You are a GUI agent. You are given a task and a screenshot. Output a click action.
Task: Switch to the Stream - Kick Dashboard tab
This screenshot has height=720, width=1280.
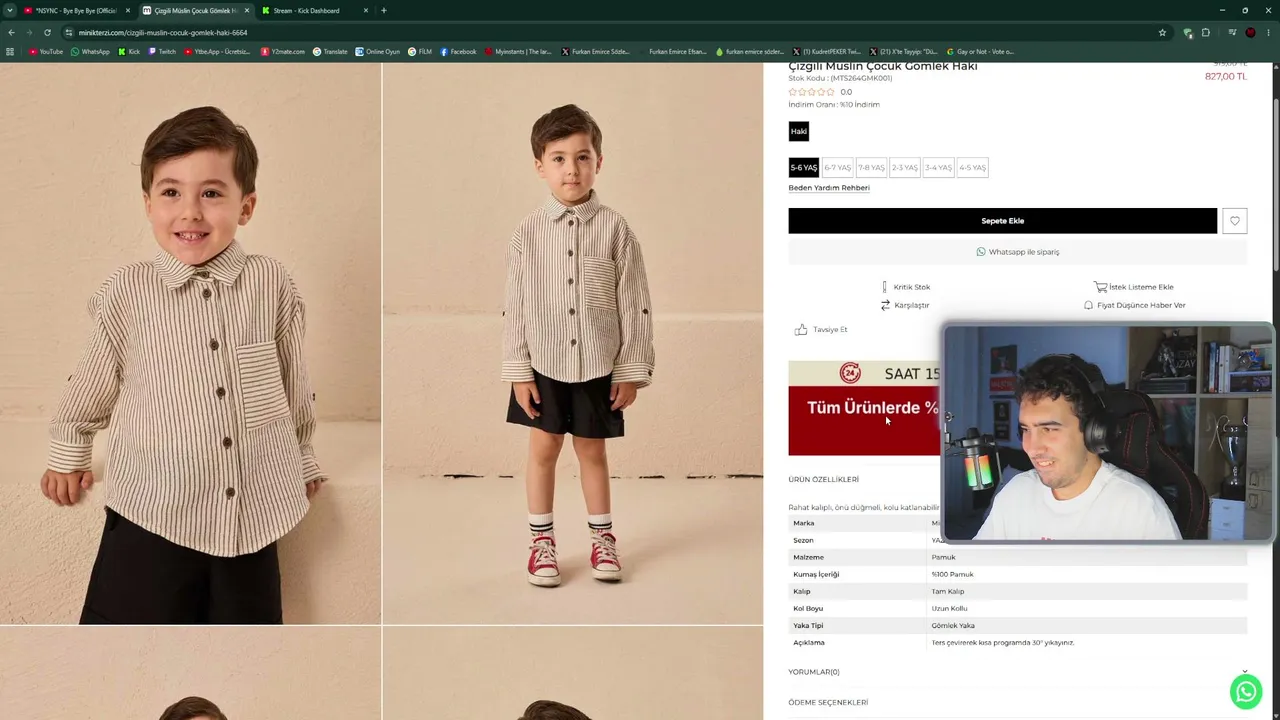(314, 10)
